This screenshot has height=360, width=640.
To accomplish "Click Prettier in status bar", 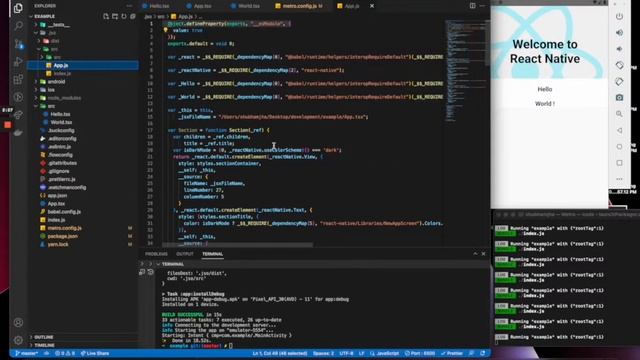I will click(x=451, y=353).
